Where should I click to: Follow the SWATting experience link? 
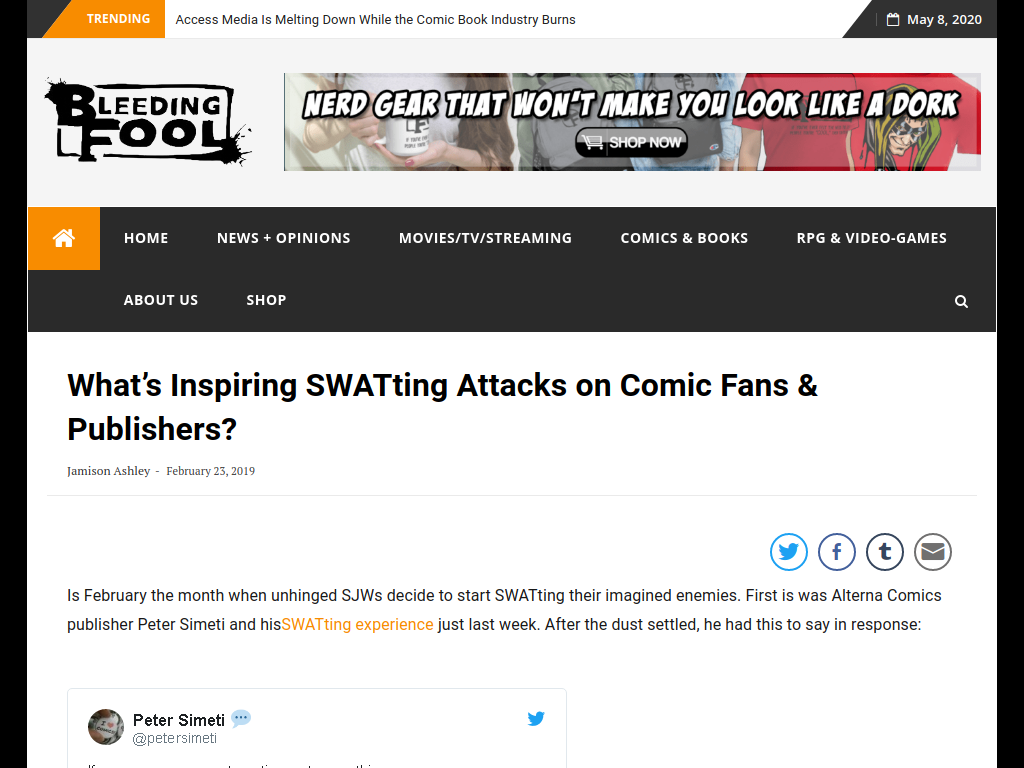pyautogui.click(x=357, y=624)
